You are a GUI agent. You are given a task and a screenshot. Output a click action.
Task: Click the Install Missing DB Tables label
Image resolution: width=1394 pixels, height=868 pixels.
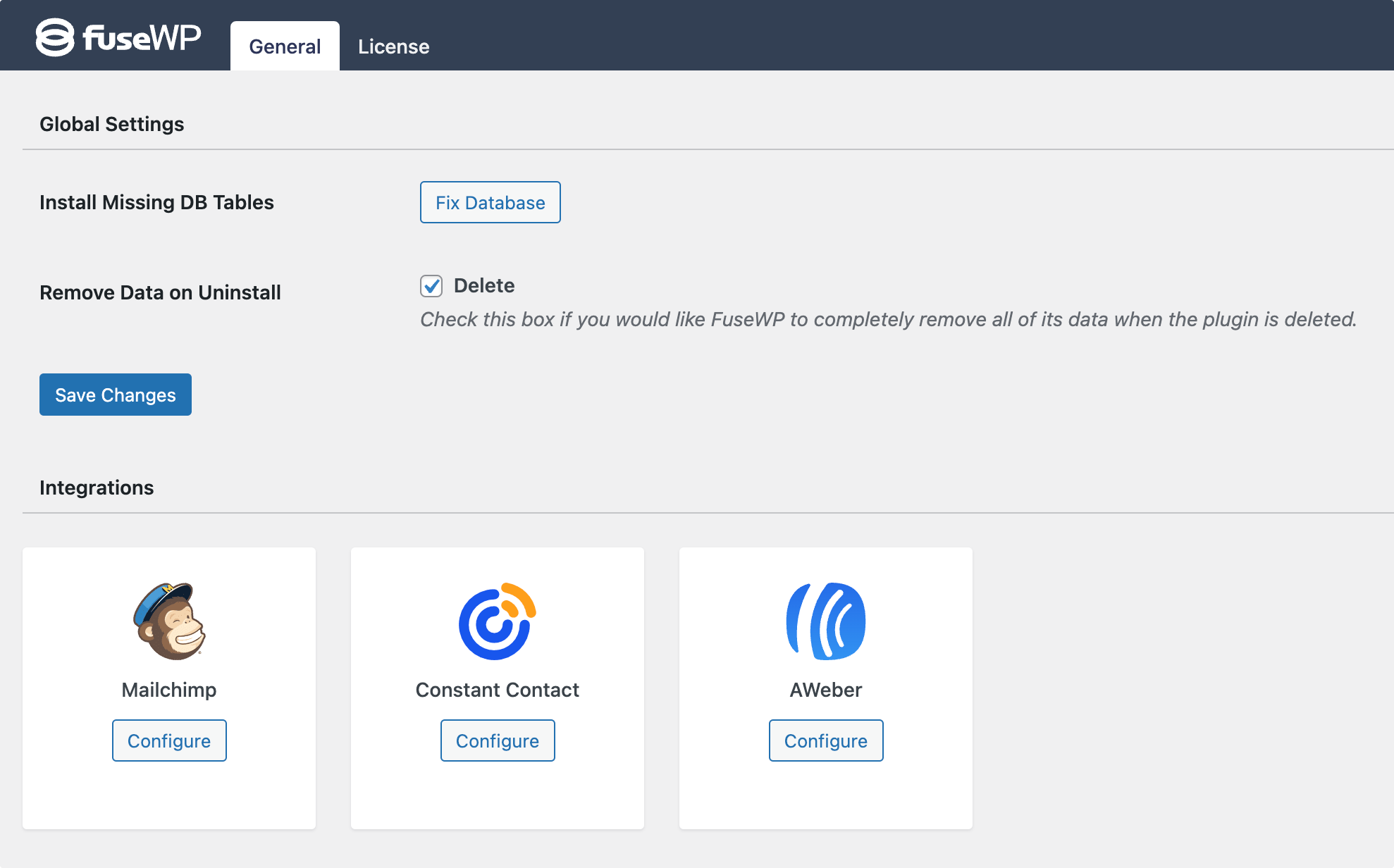156,202
